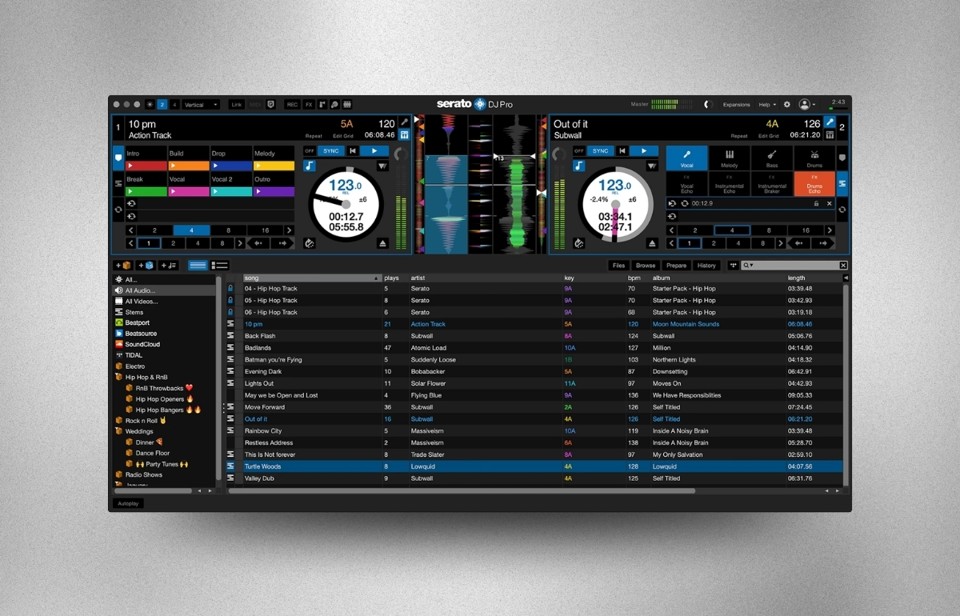Image resolution: width=960 pixels, height=616 pixels.
Task: Open the Prepare panel tab
Action: (676, 265)
